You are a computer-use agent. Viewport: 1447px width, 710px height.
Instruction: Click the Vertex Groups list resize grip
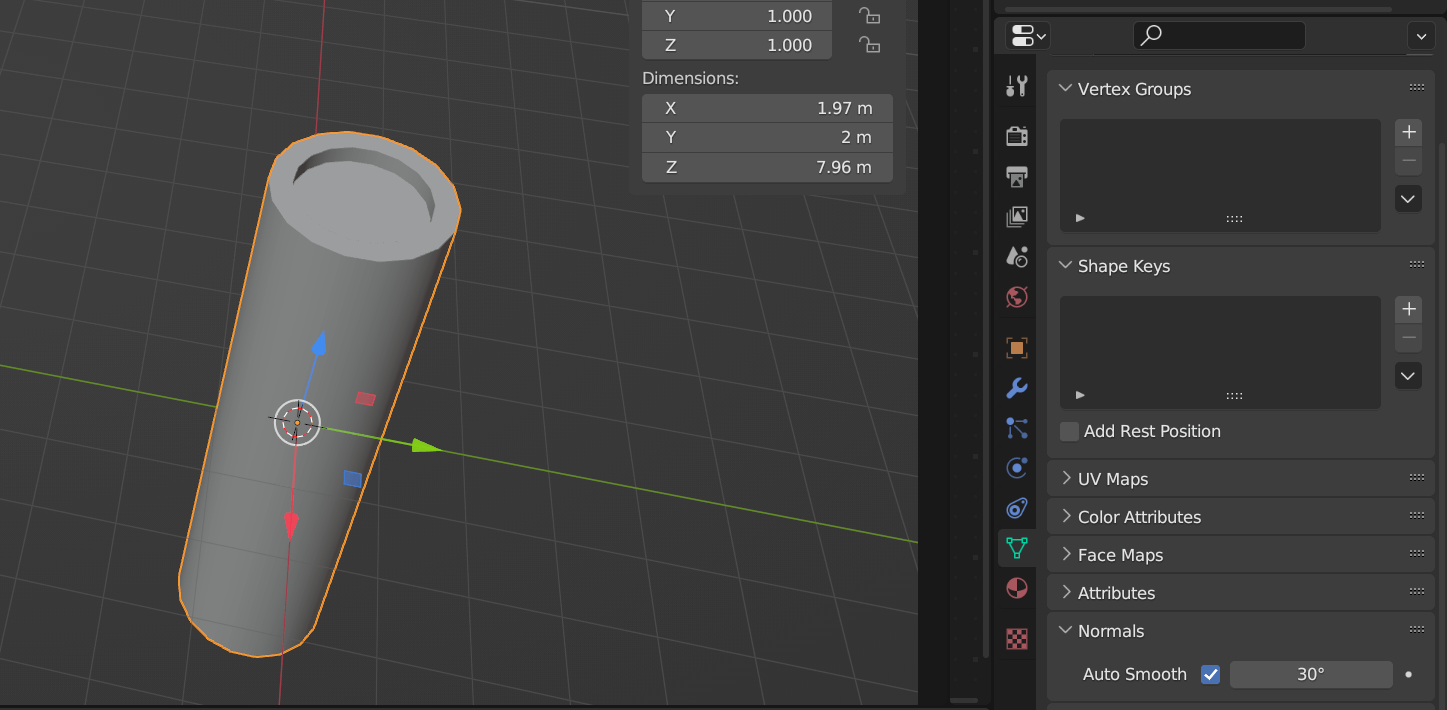pyautogui.click(x=1234, y=218)
